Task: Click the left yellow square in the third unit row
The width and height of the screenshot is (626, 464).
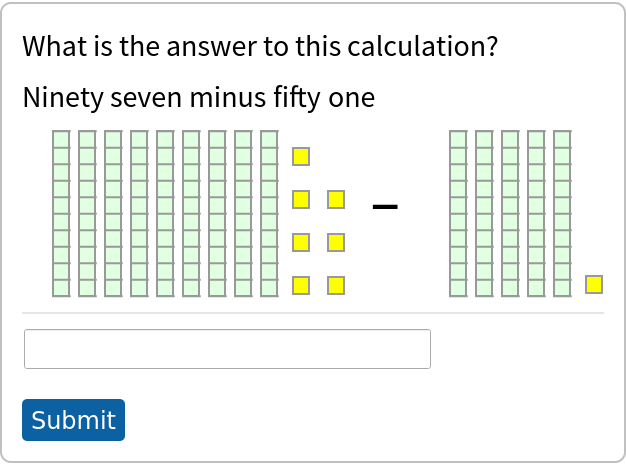Action: pos(301,243)
